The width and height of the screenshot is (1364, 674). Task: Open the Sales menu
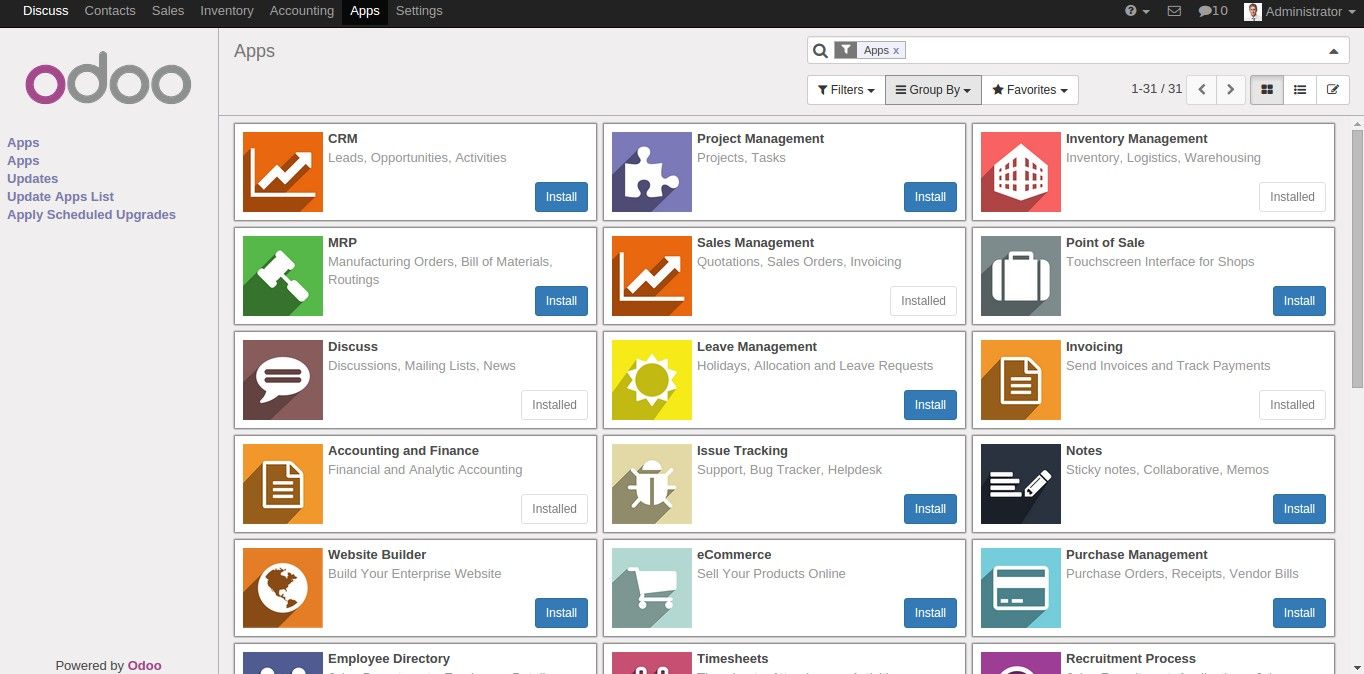click(x=168, y=11)
